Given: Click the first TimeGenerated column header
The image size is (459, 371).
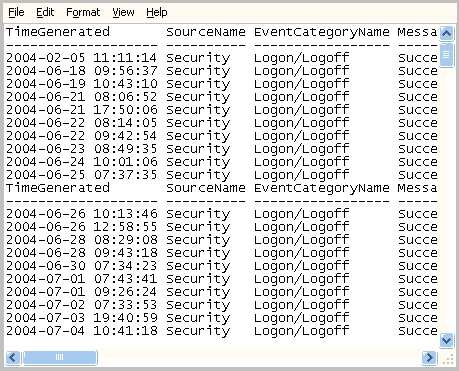Looking at the screenshot, I should (58, 32).
